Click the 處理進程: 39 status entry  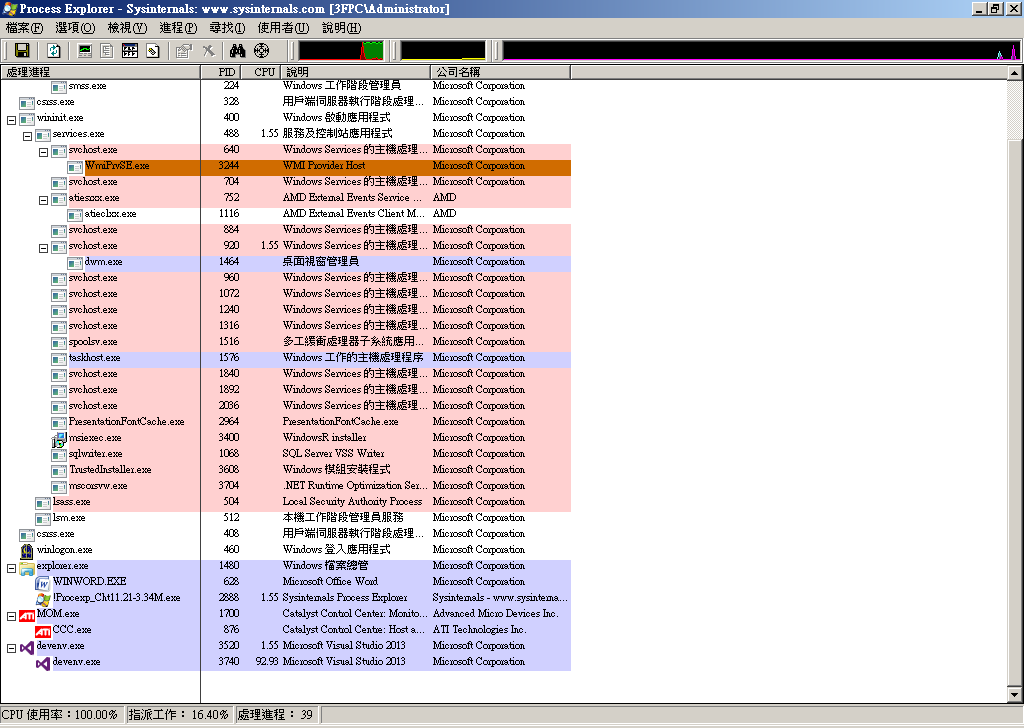coord(275,715)
